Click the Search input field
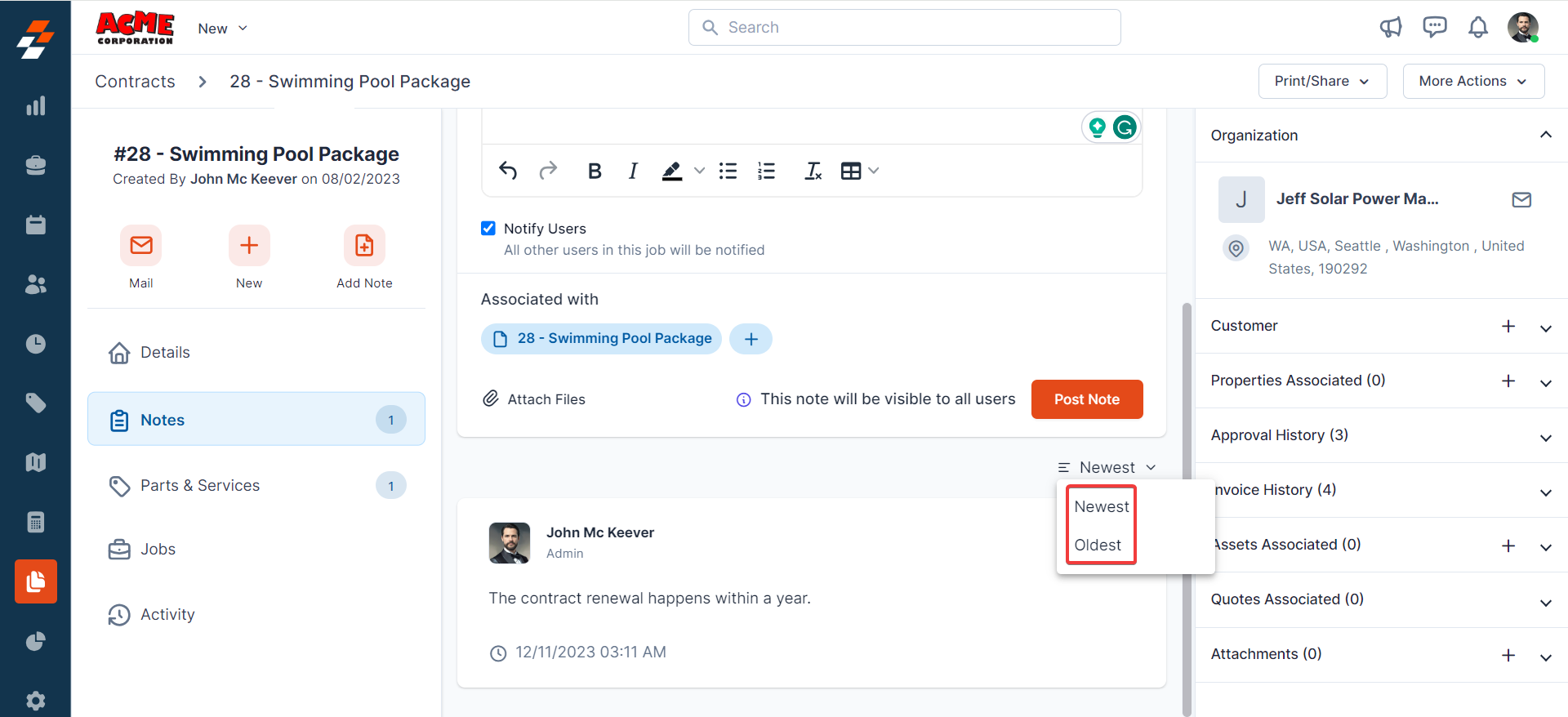Viewport: 1568px width, 717px height. [904, 28]
